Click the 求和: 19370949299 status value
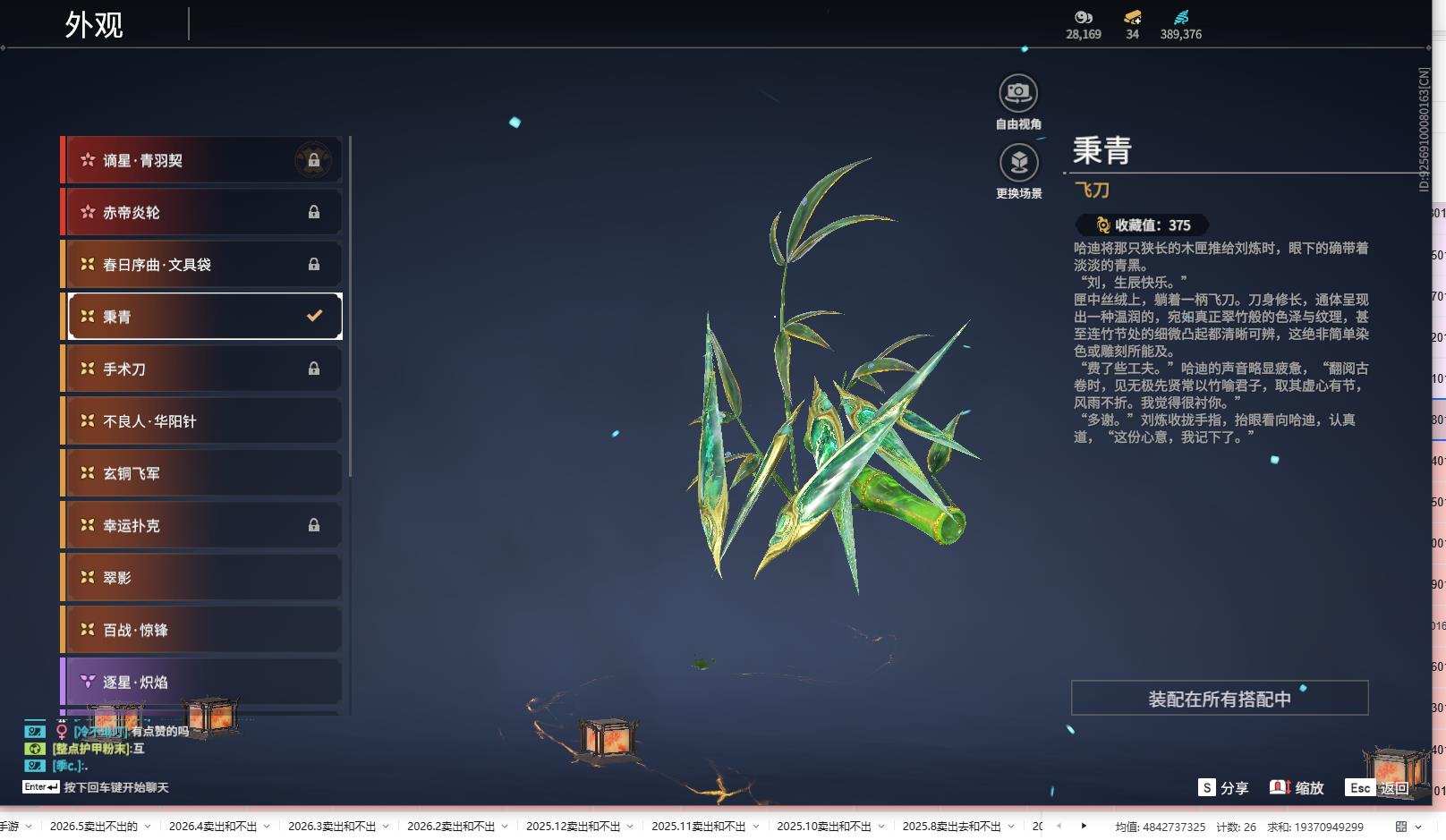This screenshot has width=1446, height=840. pos(1315,827)
